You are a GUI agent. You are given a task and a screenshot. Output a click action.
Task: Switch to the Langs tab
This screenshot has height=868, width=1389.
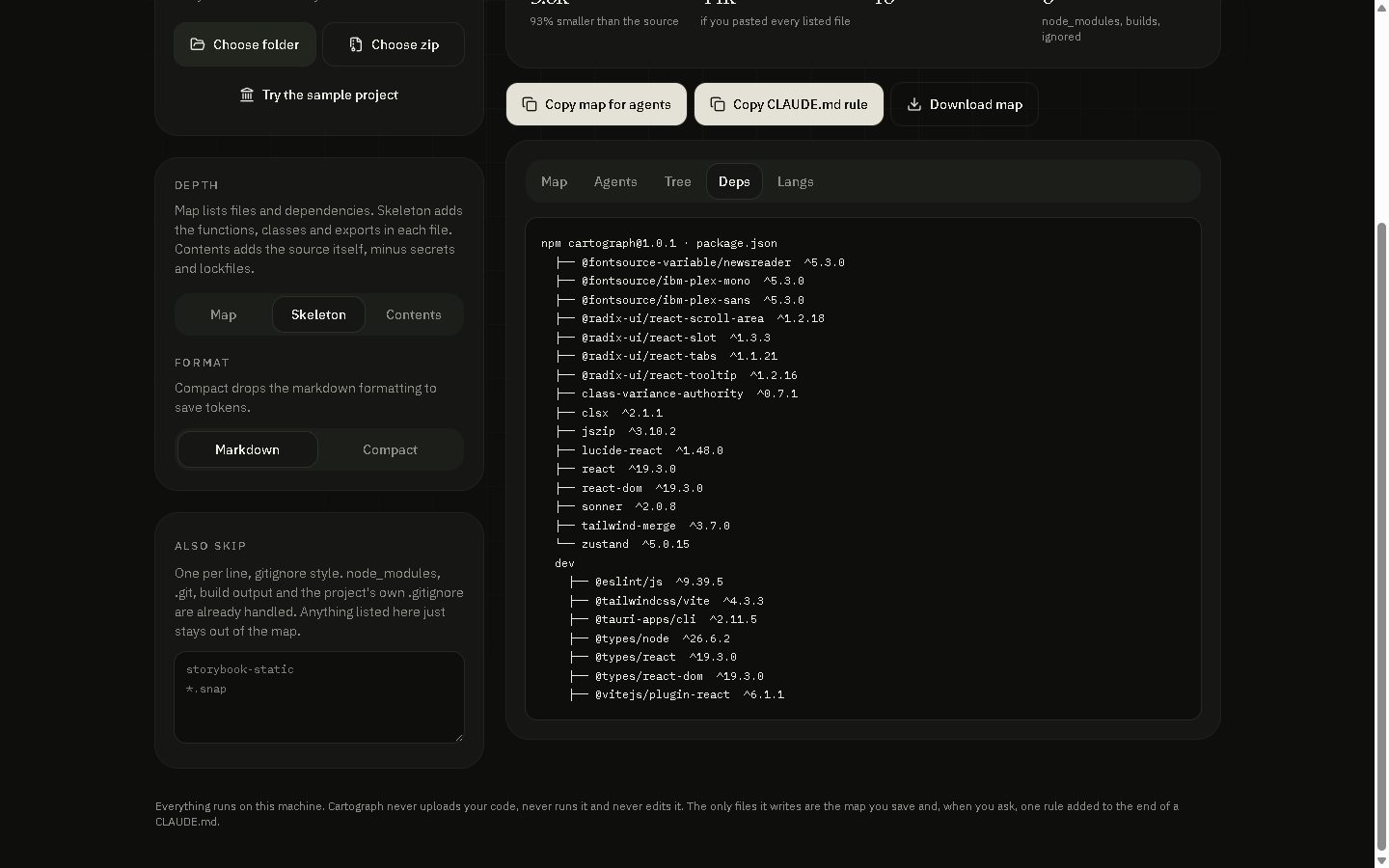click(x=796, y=181)
